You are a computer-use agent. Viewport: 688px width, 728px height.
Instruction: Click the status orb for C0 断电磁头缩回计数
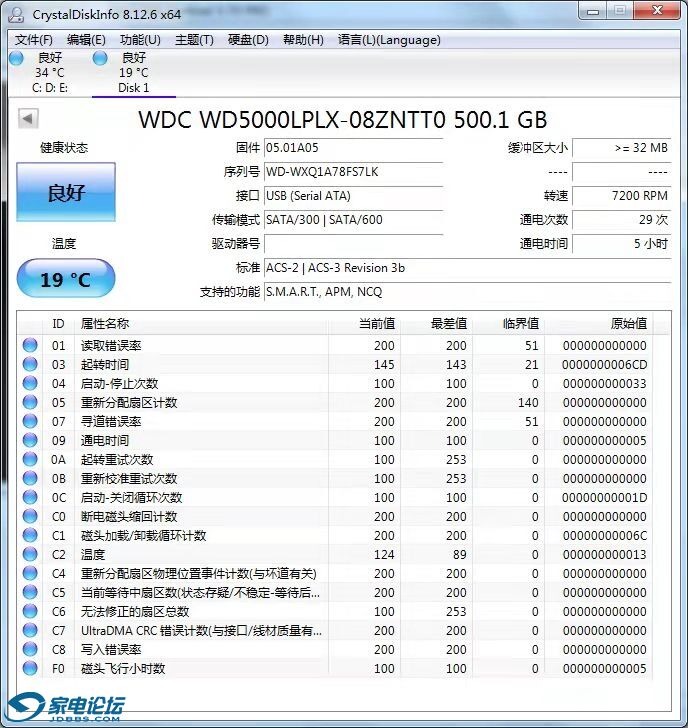(x=30, y=516)
